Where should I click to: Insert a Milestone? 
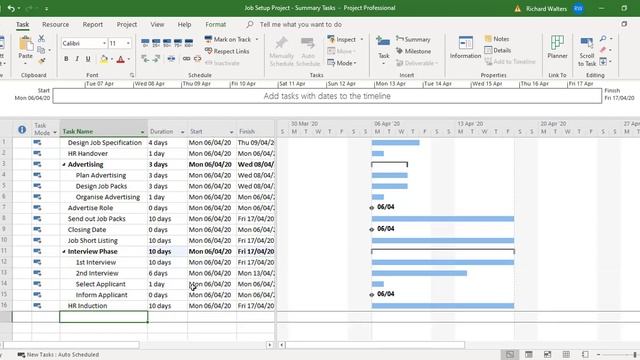[413, 51]
